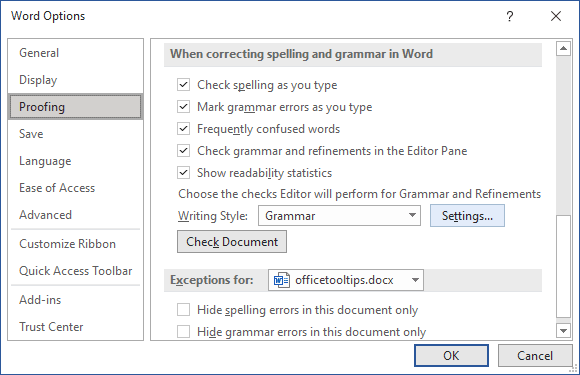Enable Hide spelling errors in this document only
The image size is (580, 375).
[183, 310]
